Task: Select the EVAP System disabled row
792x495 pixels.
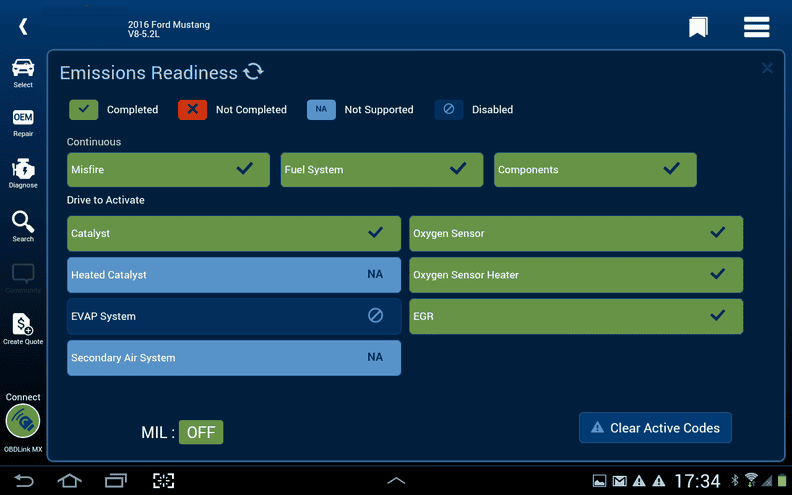Action: 234,316
